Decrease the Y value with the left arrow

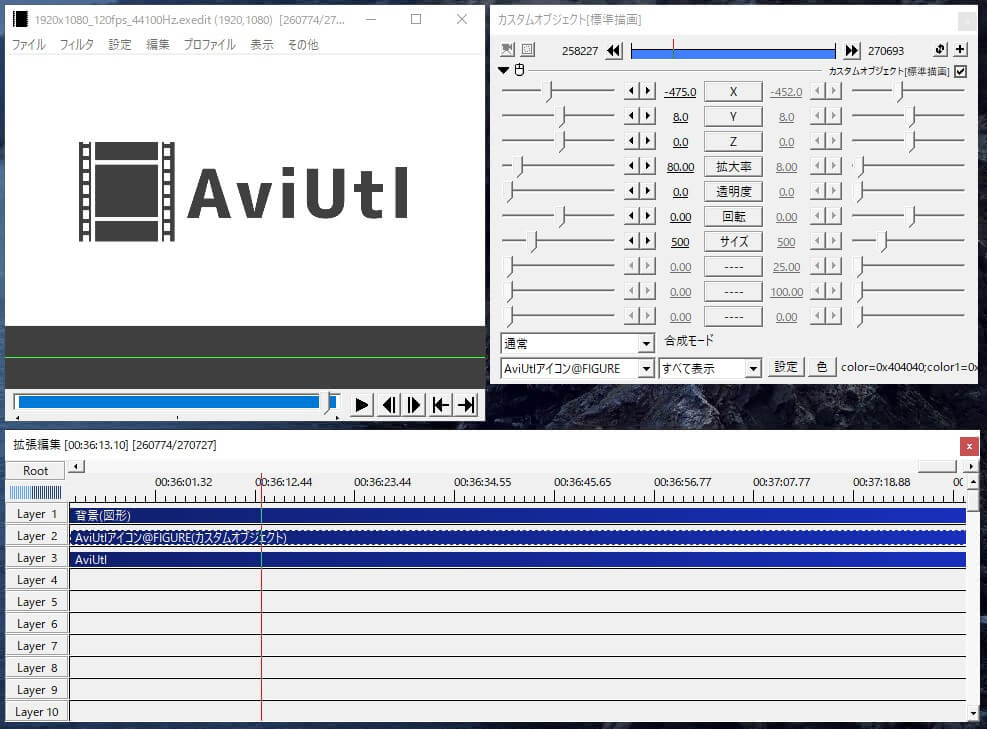tap(632, 116)
